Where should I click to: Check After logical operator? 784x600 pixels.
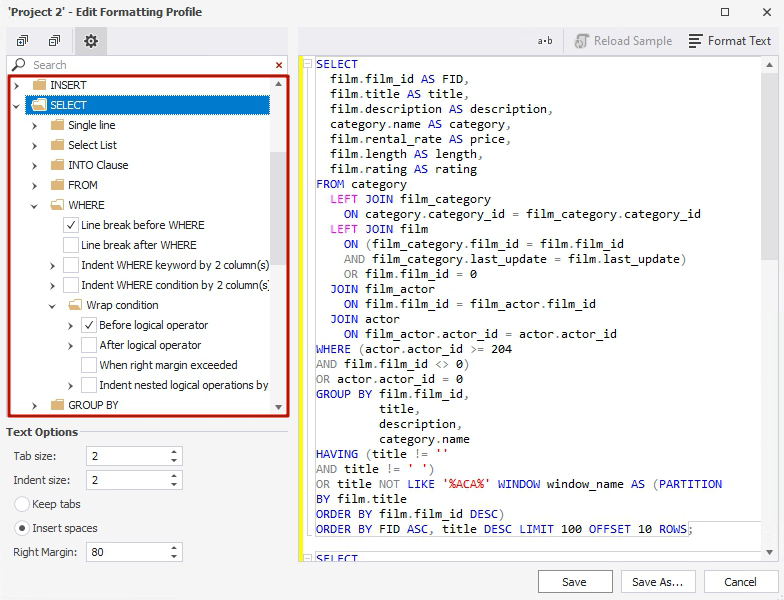pos(88,345)
